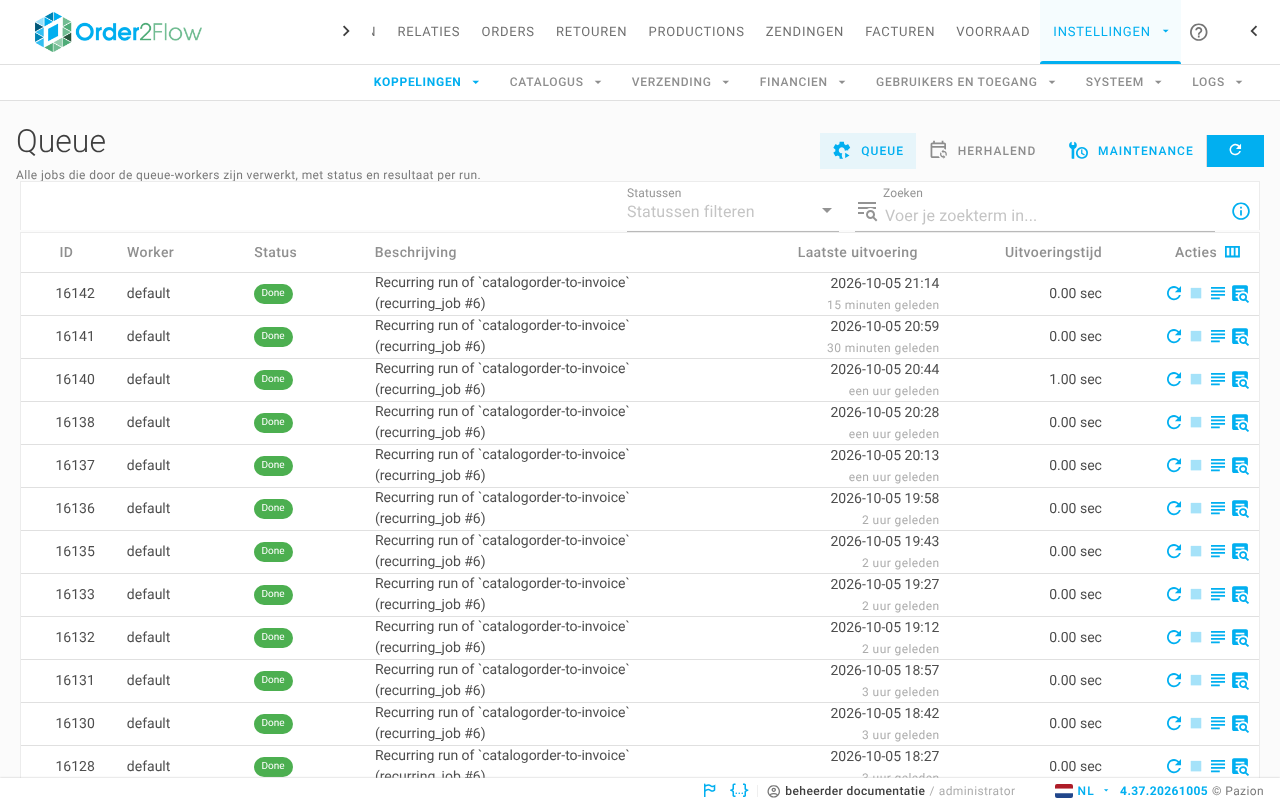Open the Orders menu item
1280x800 pixels.
coord(508,32)
